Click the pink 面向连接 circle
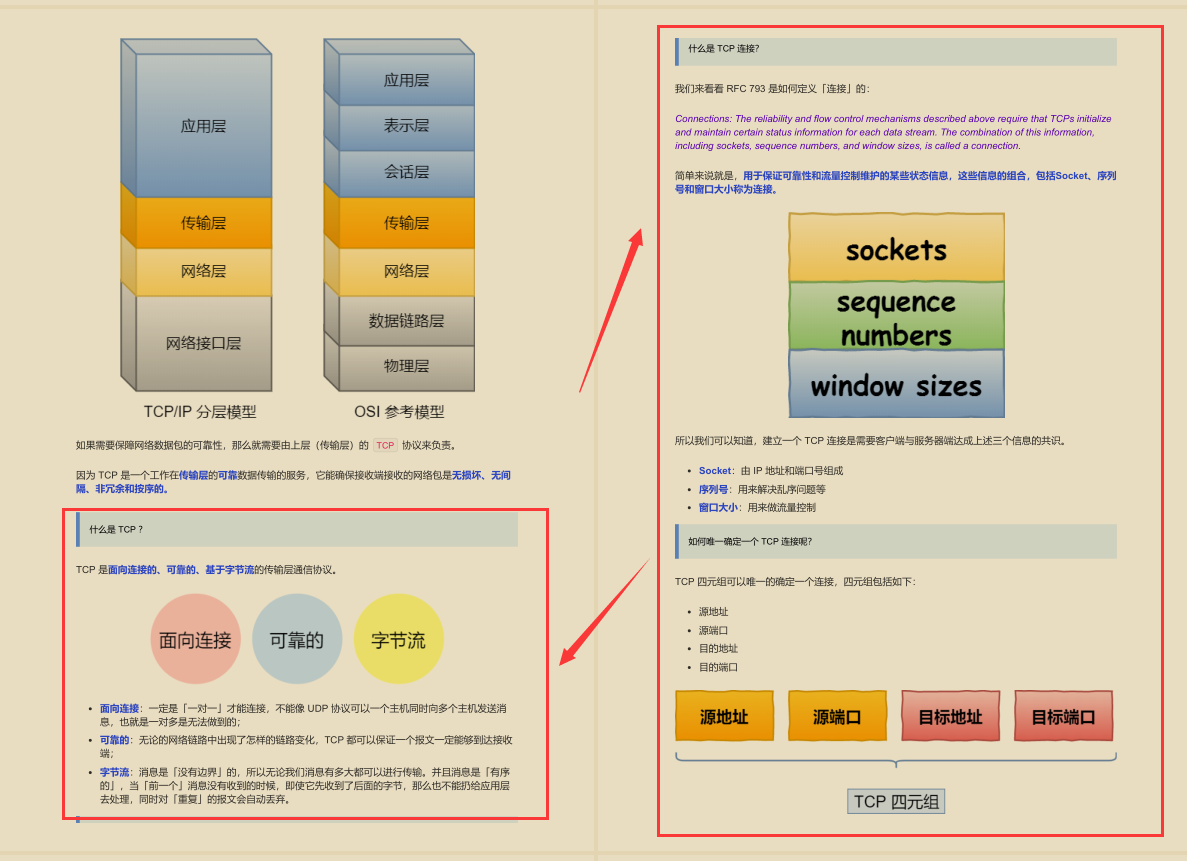The width and height of the screenshot is (1187, 861). coord(195,639)
